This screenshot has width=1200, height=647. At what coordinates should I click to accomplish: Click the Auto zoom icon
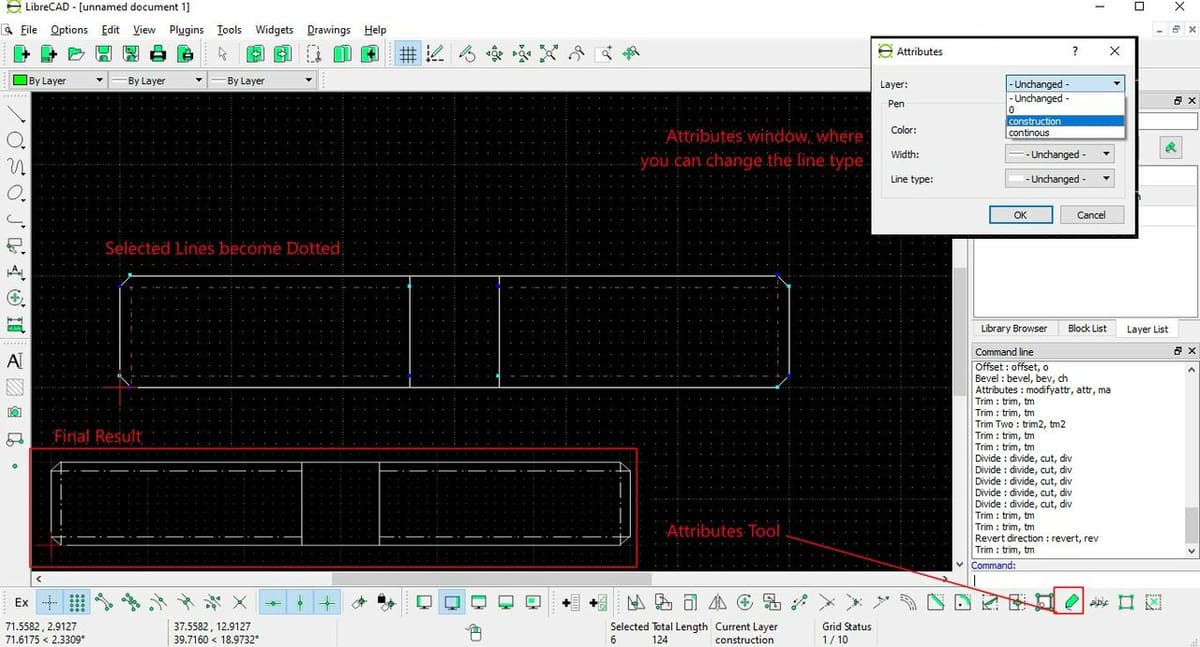click(x=549, y=55)
